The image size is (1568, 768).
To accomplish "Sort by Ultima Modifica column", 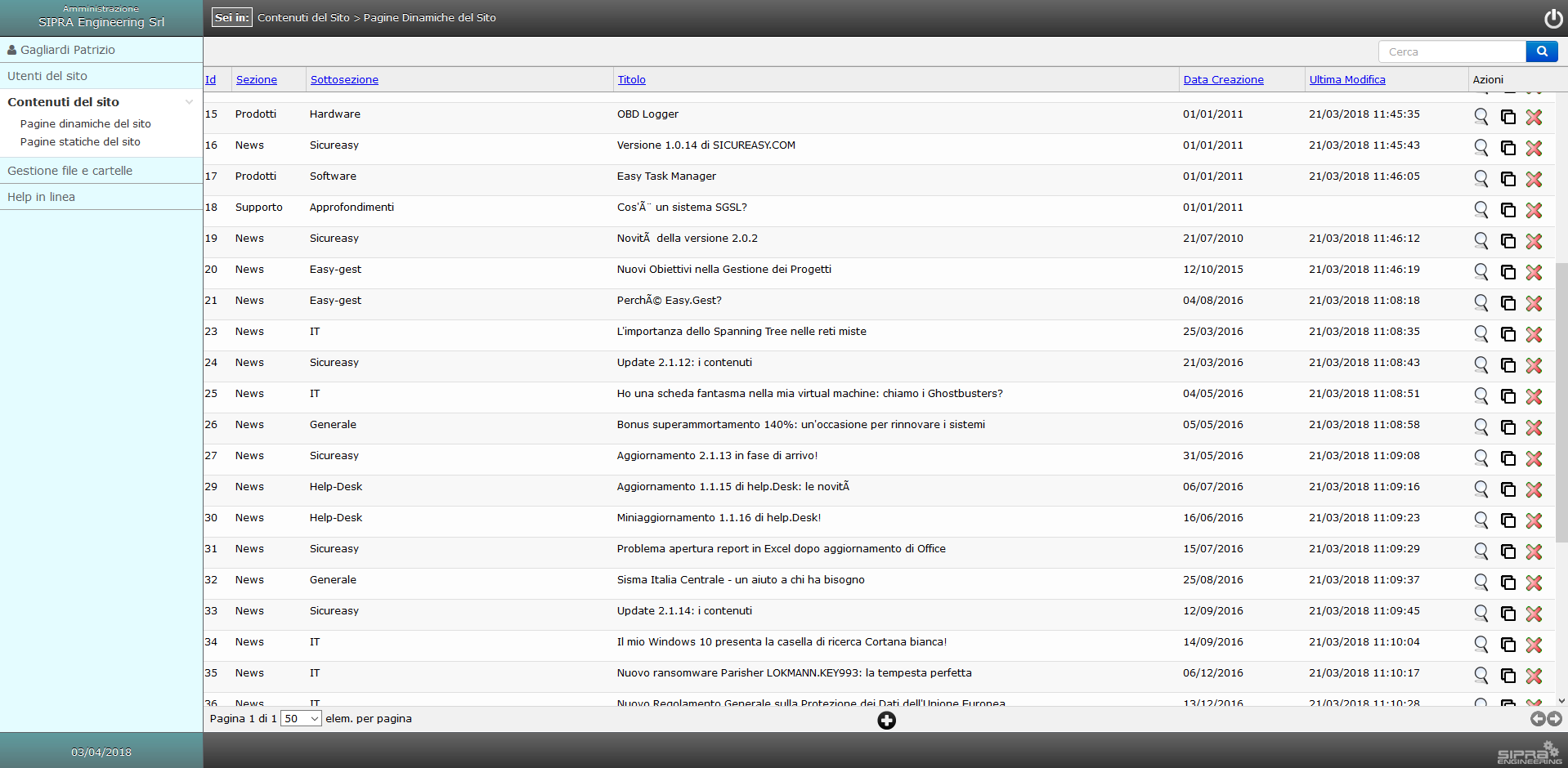I will click(1347, 79).
